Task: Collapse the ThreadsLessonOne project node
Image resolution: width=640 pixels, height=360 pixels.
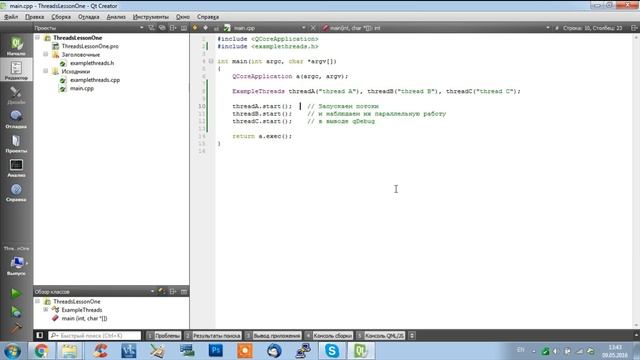Action: pos(38,38)
